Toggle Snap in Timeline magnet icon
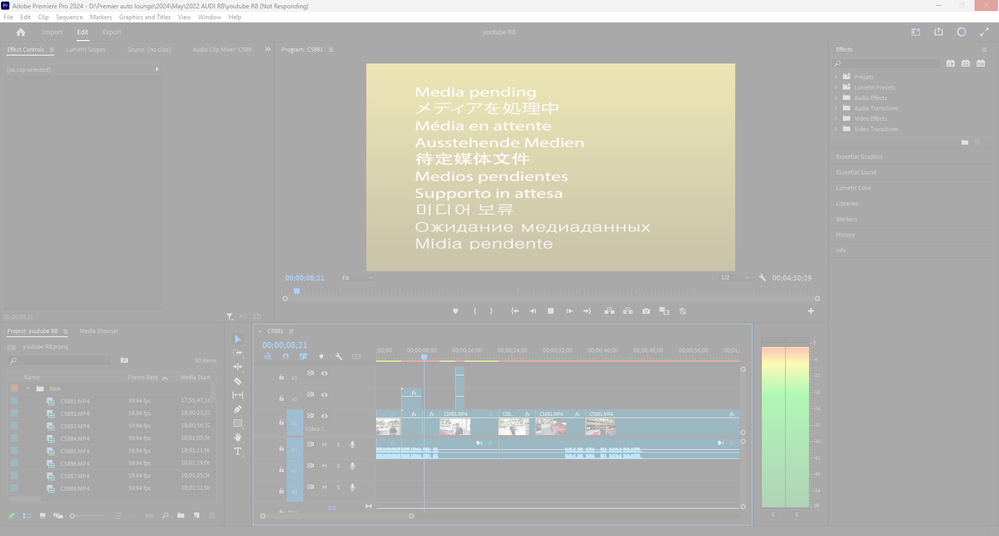The height and width of the screenshot is (536, 999). (x=285, y=357)
